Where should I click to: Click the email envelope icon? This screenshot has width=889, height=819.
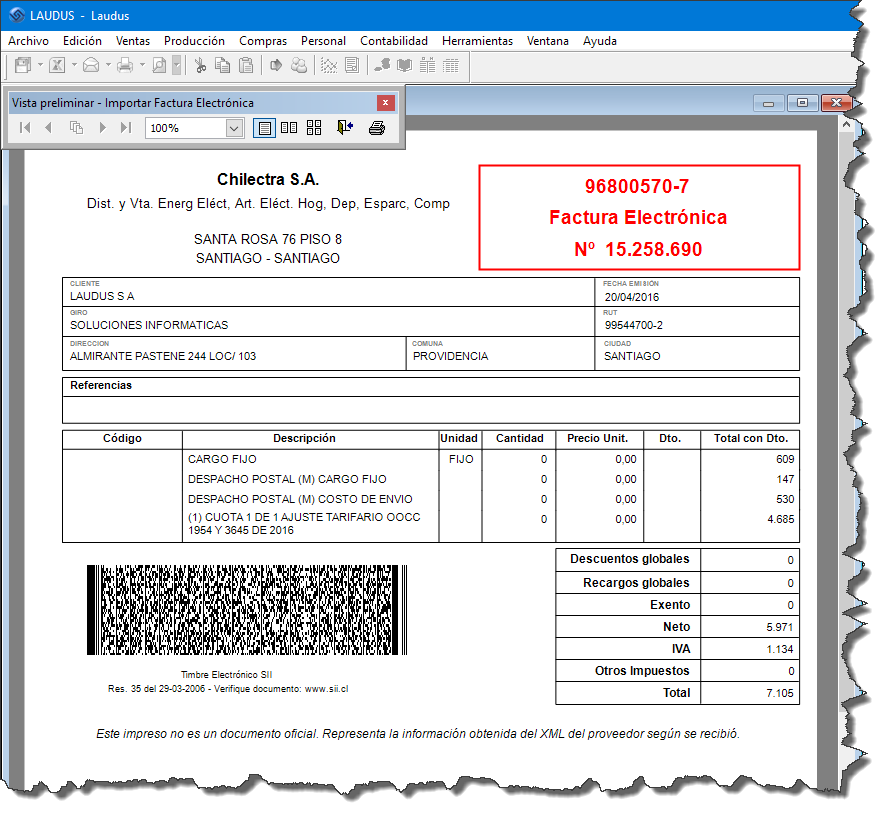point(91,65)
